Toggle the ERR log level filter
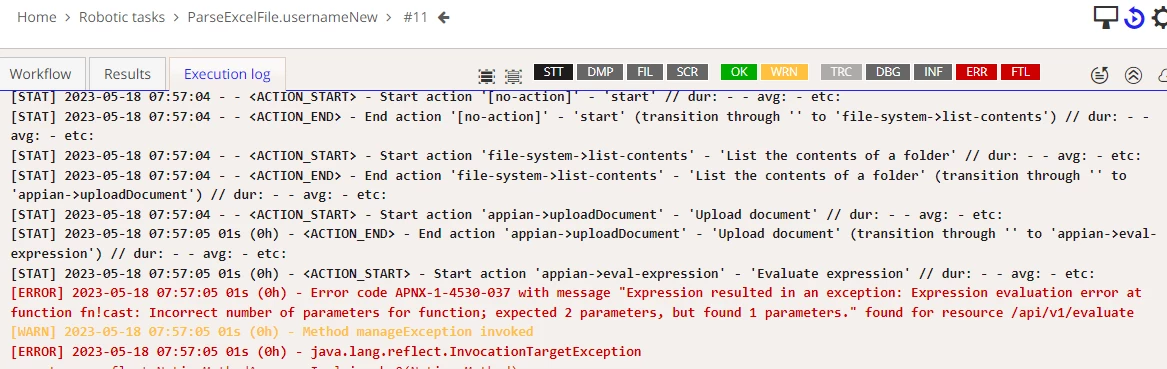 [x=976, y=72]
